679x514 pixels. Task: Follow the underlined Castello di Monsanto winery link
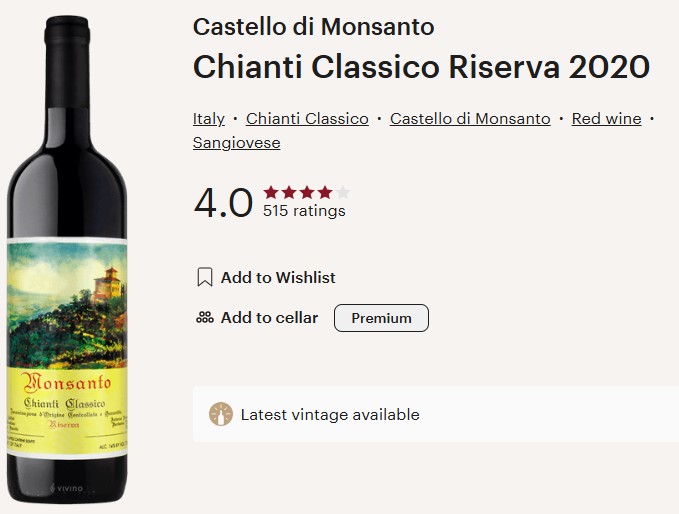point(470,119)
